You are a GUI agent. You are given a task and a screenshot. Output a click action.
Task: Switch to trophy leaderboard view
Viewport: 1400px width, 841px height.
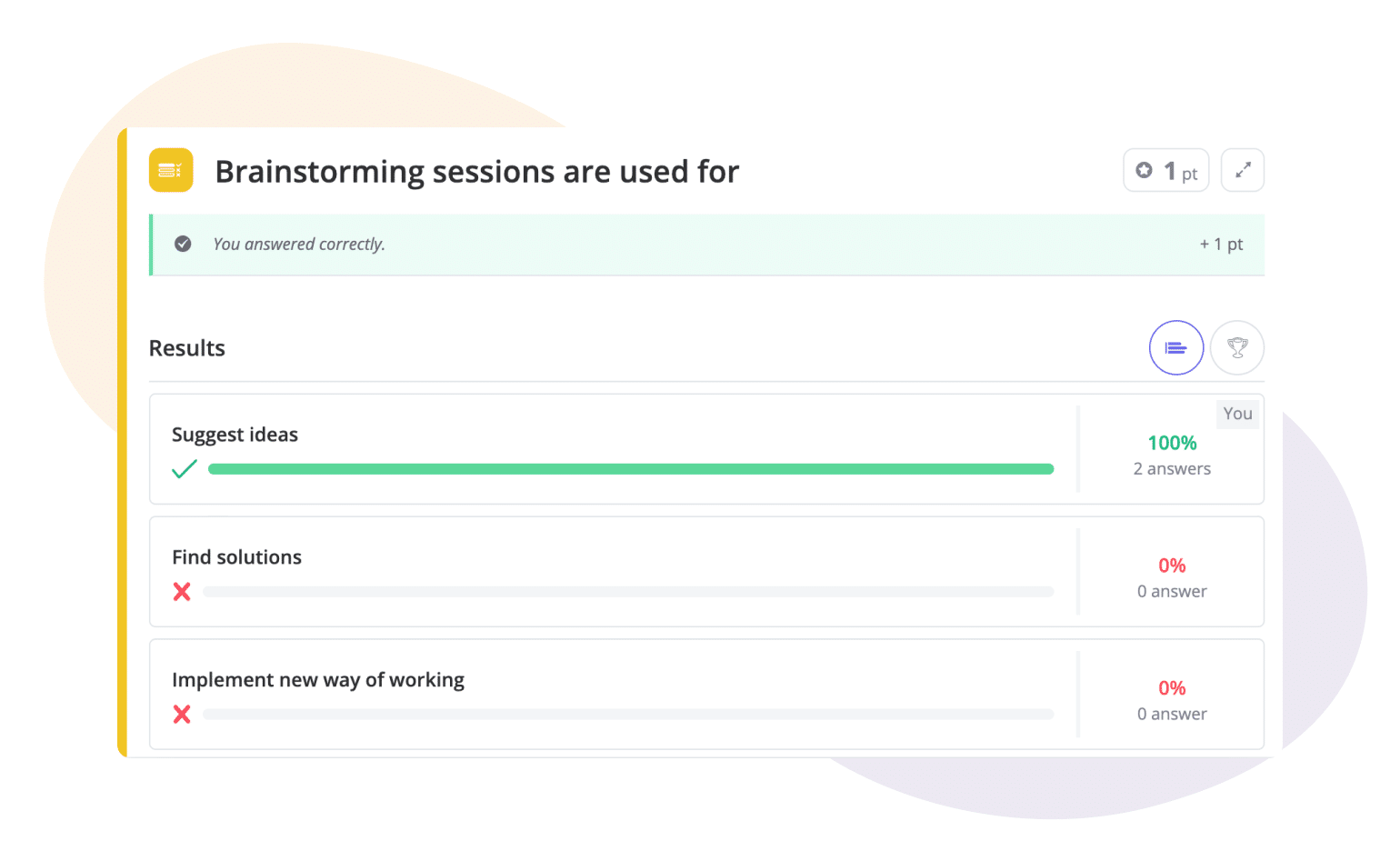1236,347
